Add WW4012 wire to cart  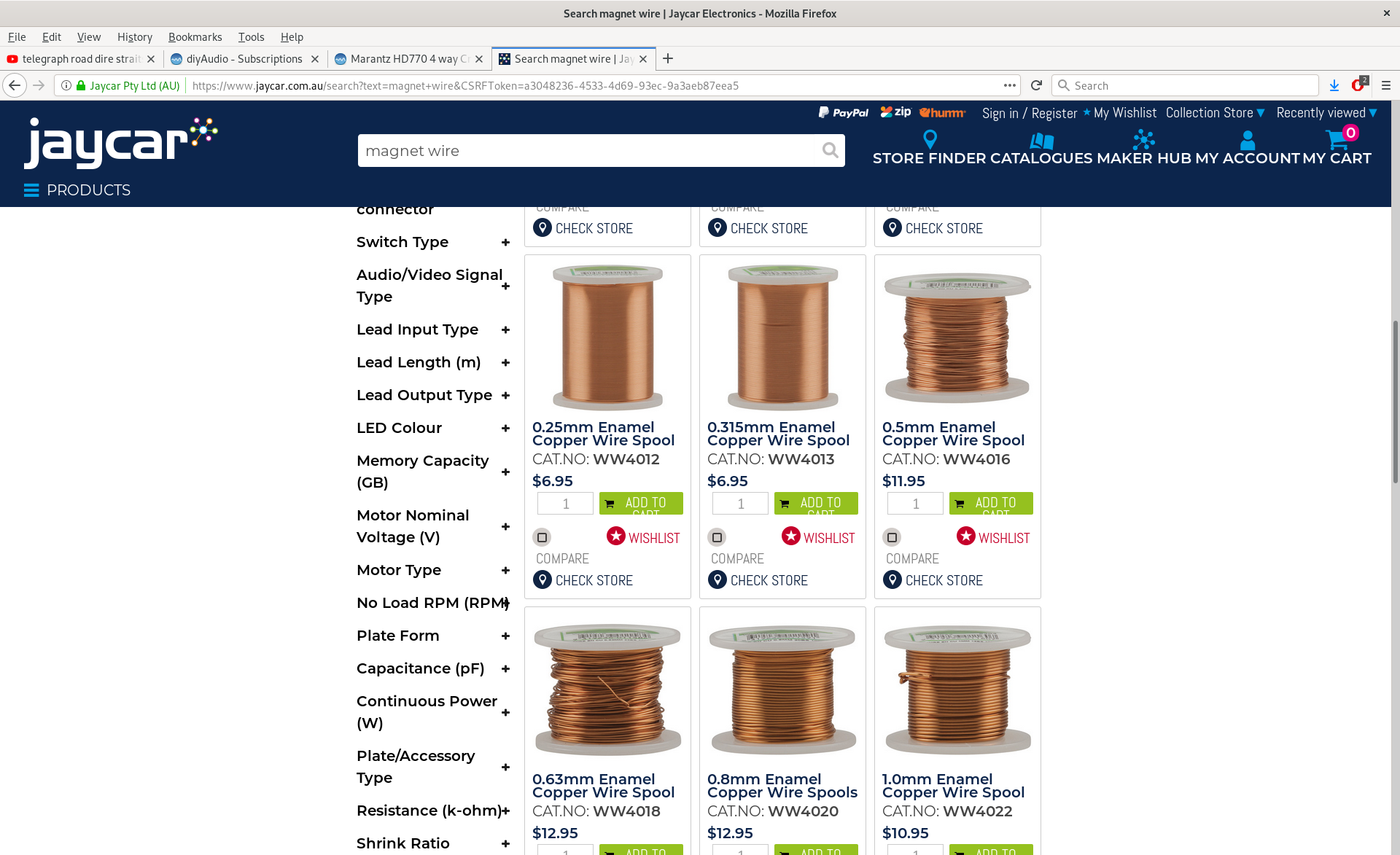(x=641, y=503)
